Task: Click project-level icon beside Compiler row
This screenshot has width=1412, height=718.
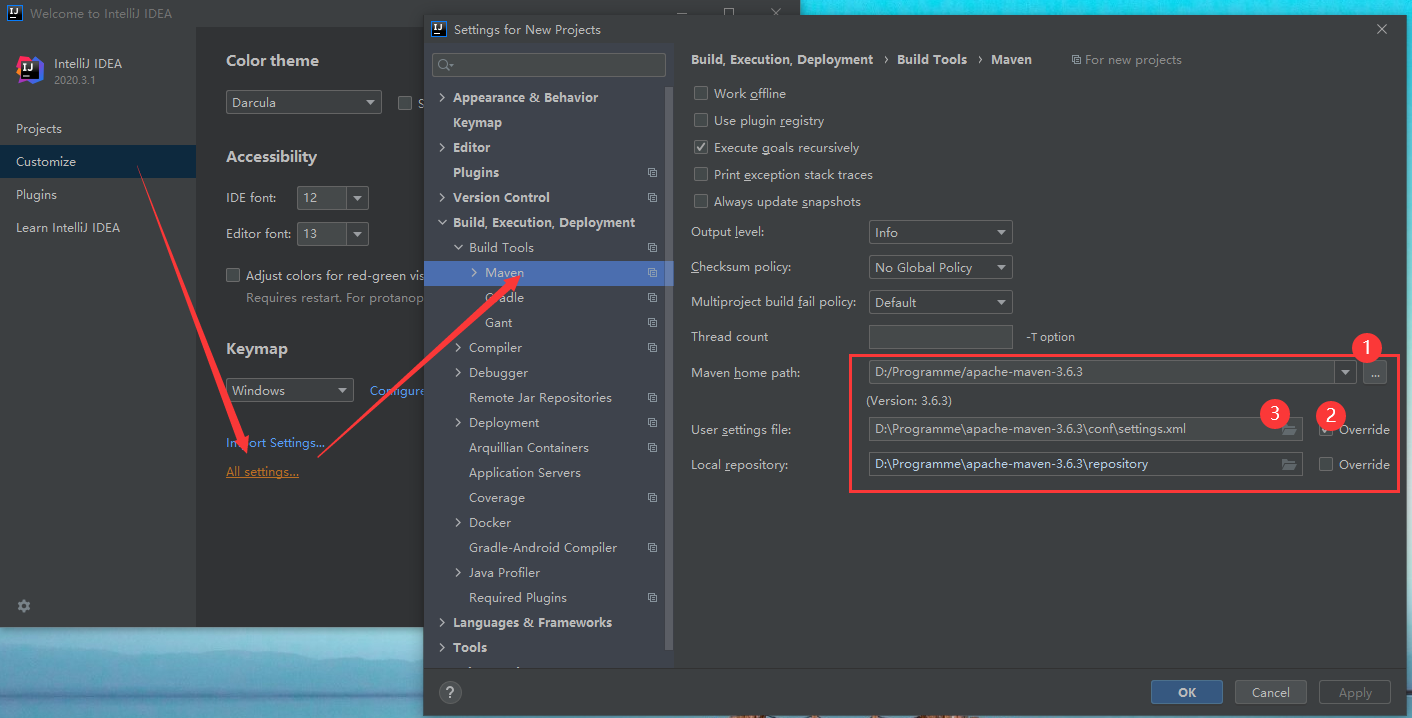Action: click(x=652, y=348)
